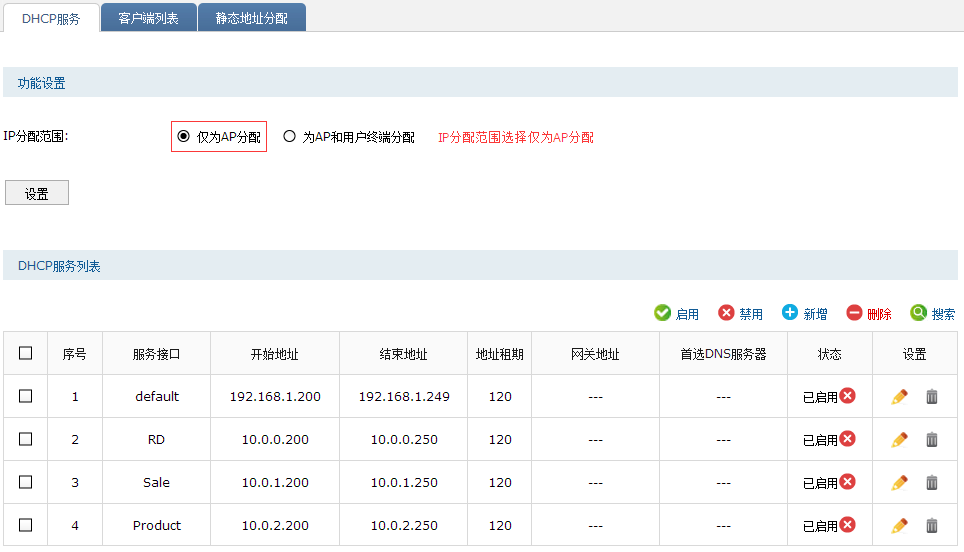Screen dimensions: 964x552
Task: Click start address 10.0.2.200
Action: coord(275,526)
